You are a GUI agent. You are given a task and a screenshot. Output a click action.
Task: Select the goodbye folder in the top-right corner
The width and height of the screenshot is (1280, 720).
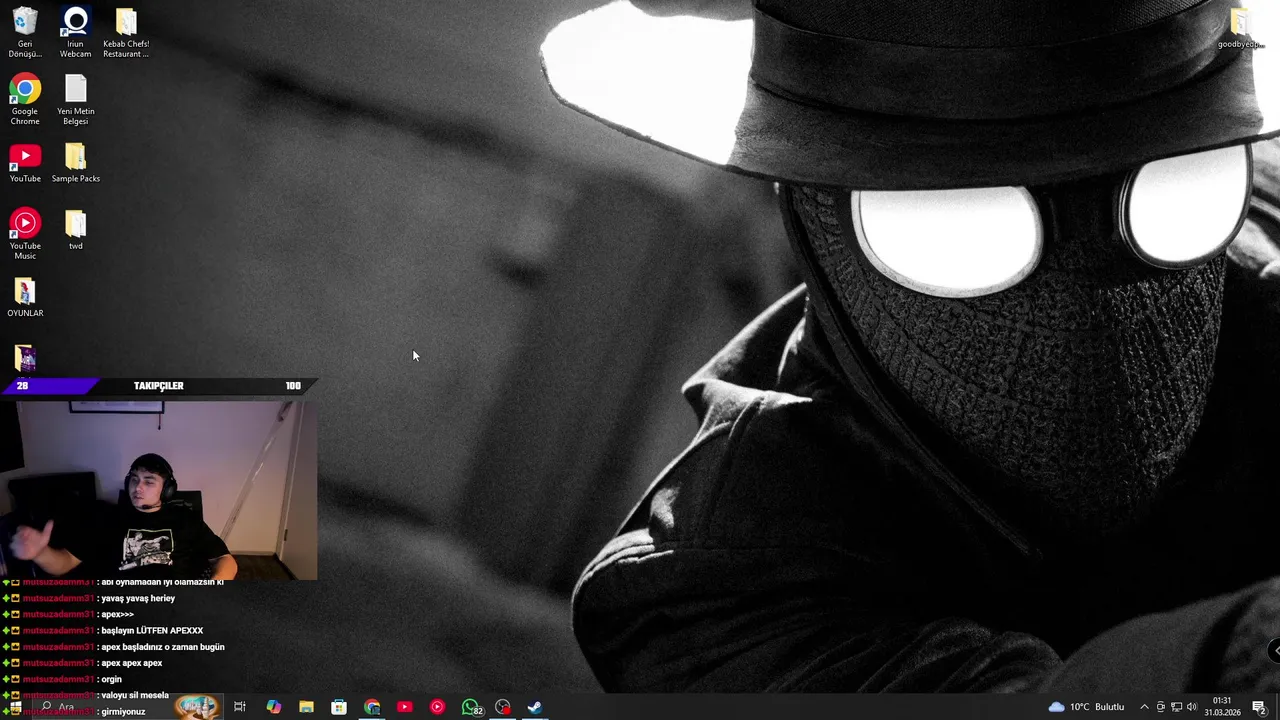1241,28
